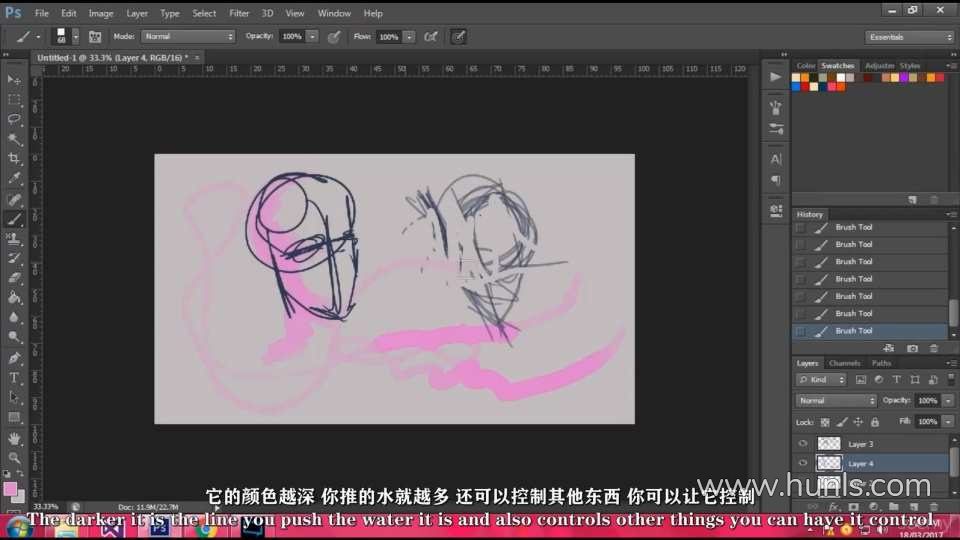Screen dimensions: 960x540
Task: Select the Crop tool in toolbar
Action: click(x=15, y=159)
